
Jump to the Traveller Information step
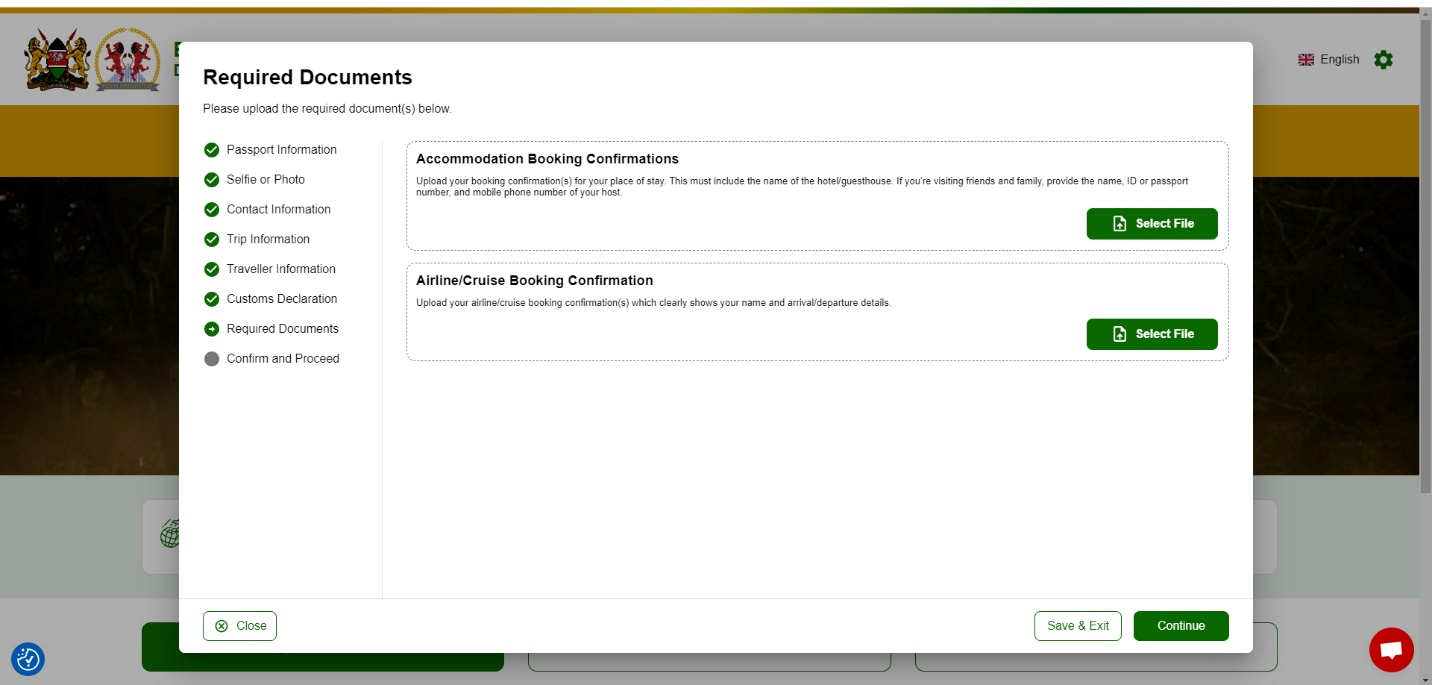click(x=281, y=269)
